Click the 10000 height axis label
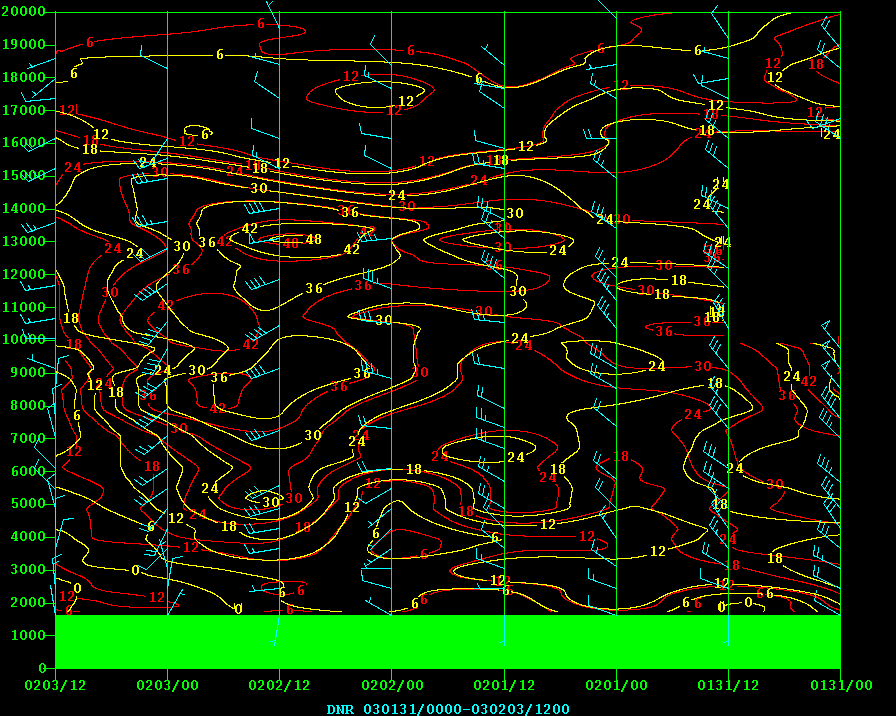Screen dimensions: 896x716 point(26,340)
